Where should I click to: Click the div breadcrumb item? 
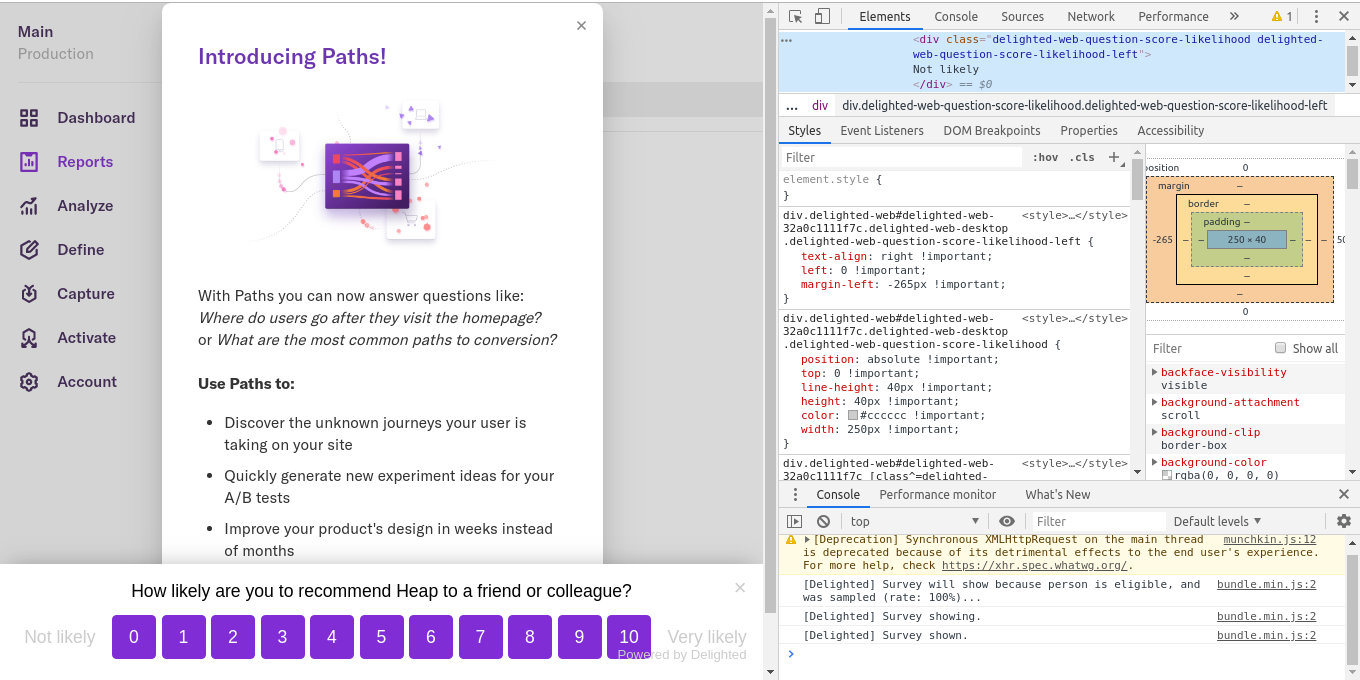pyautogui.click(x=820, y=105)
